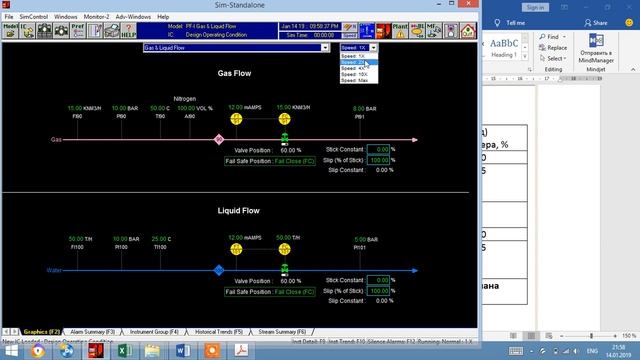Click Tell me search in Word
640x360 pixels.
pyautogui.click(x=510, y=23)
